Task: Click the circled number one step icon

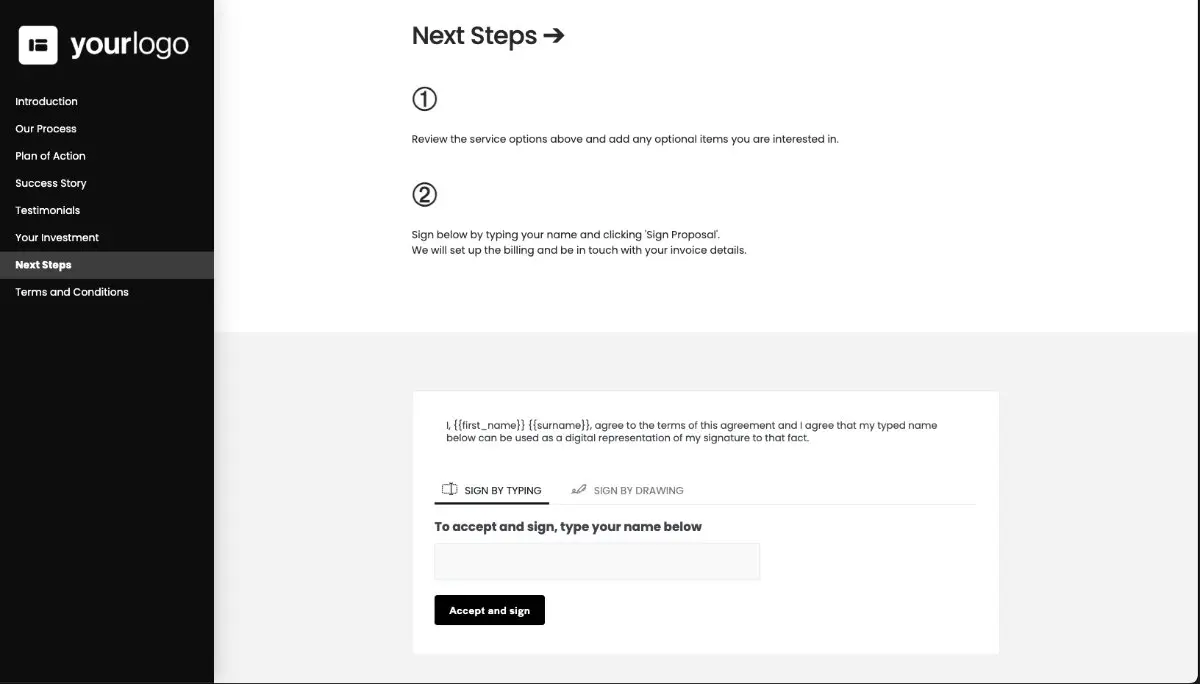Action: (x=425, y=99)
